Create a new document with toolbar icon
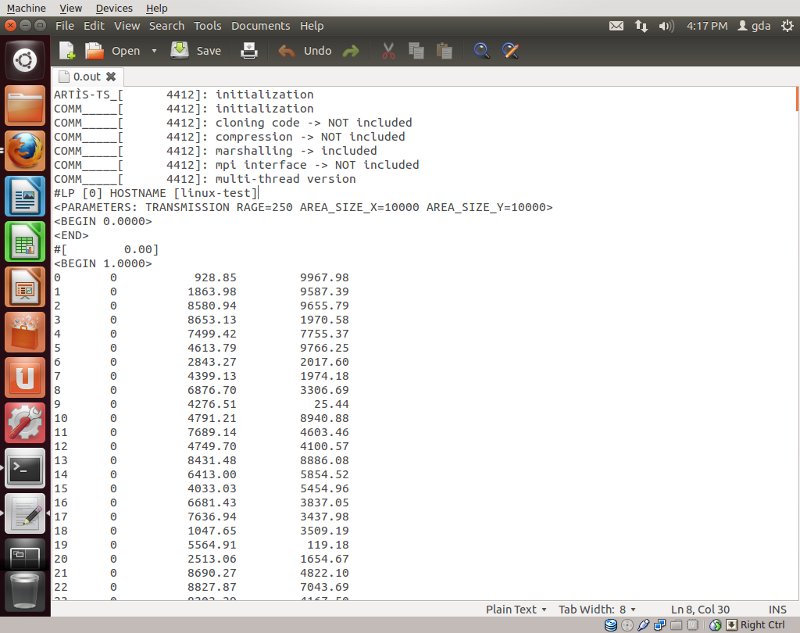 [x=67, y=50]
